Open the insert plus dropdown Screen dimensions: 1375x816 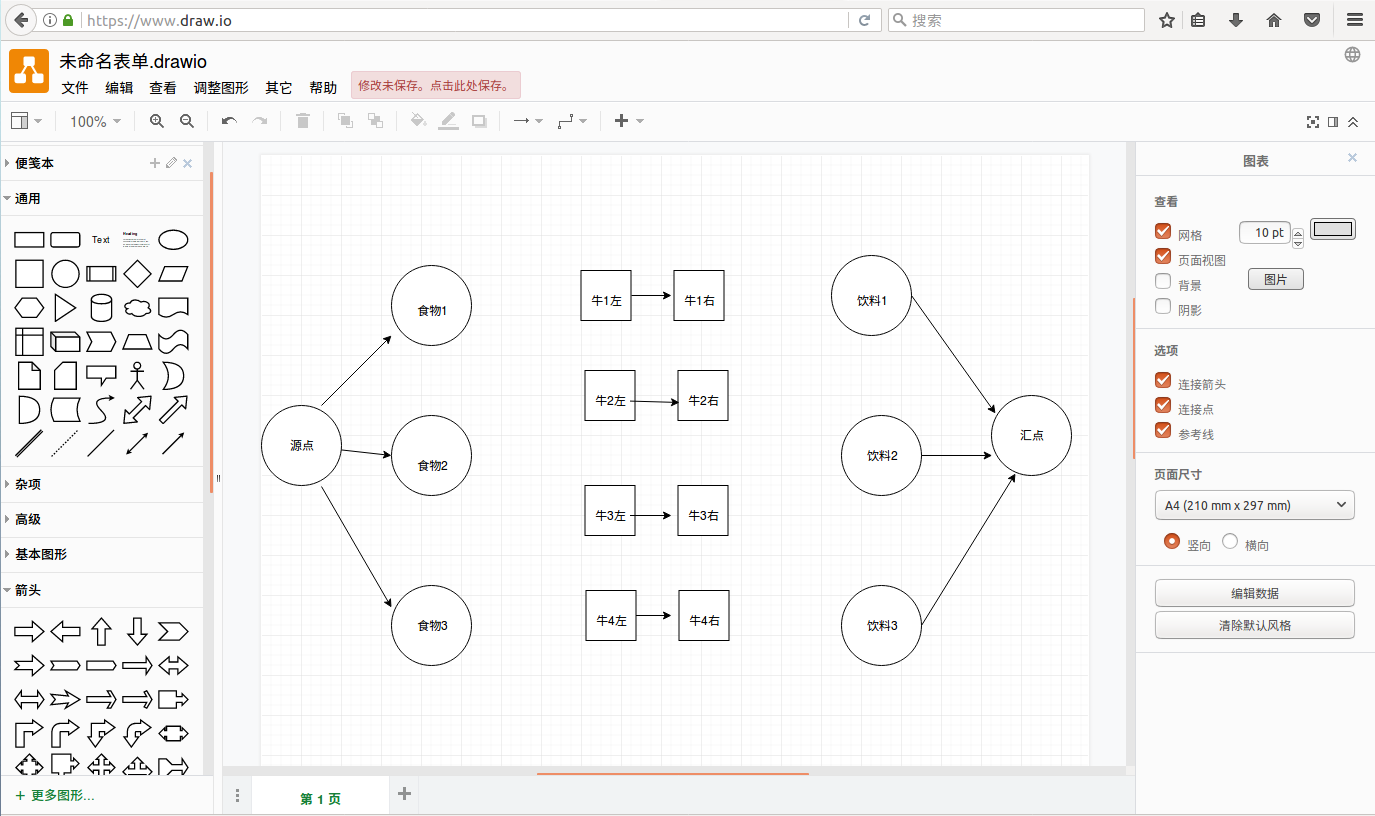629,121
